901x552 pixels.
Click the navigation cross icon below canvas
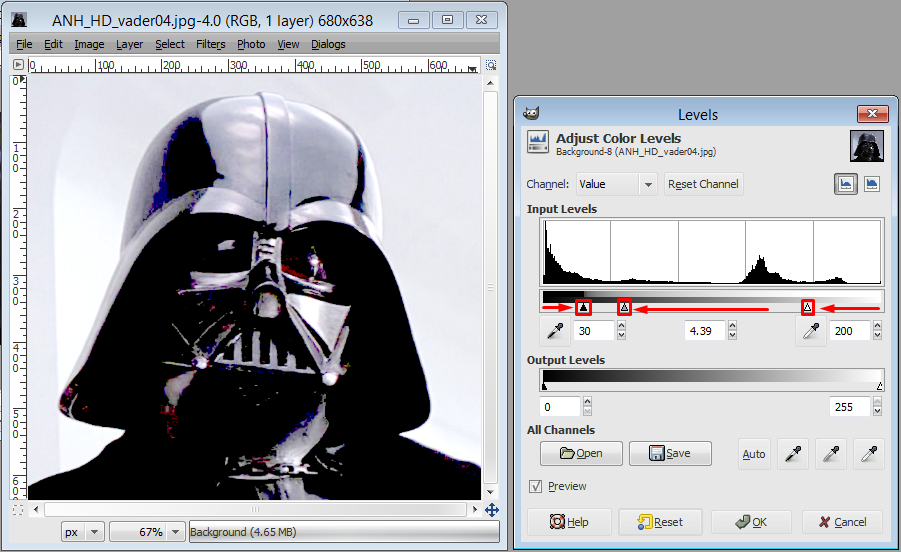click(492, 509)
